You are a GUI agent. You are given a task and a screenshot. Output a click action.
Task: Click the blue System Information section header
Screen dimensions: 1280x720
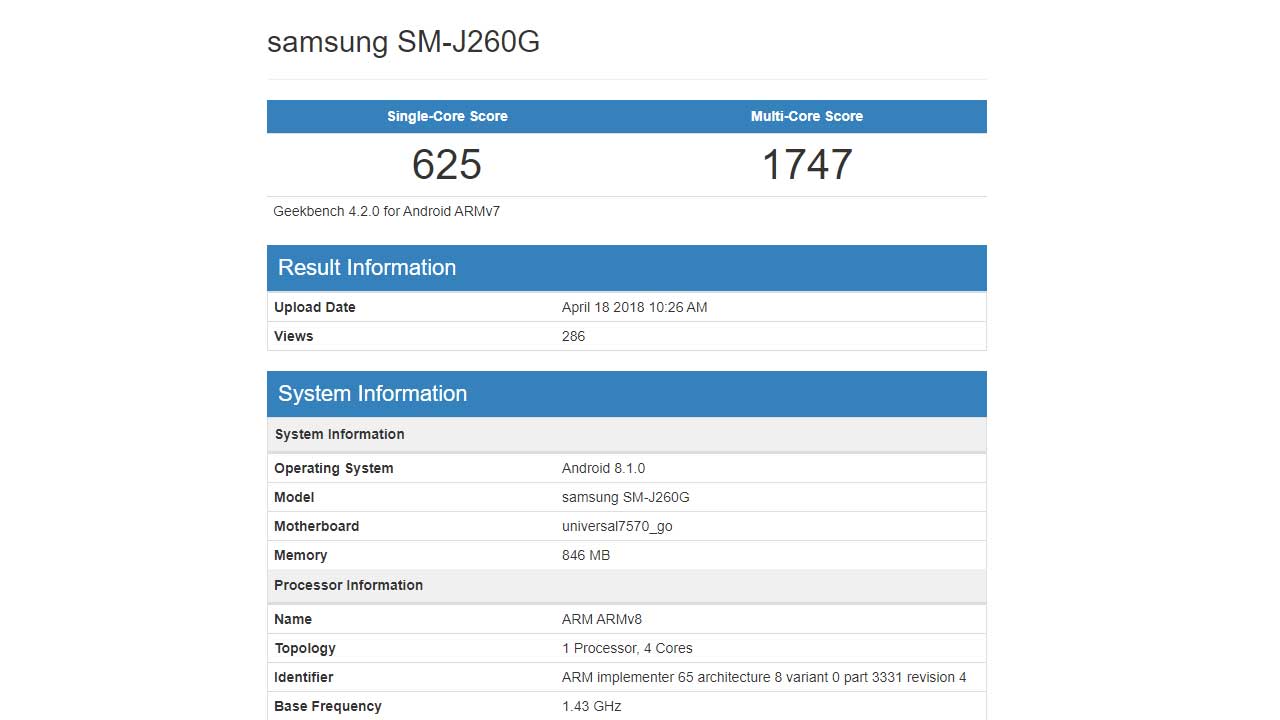627,394
